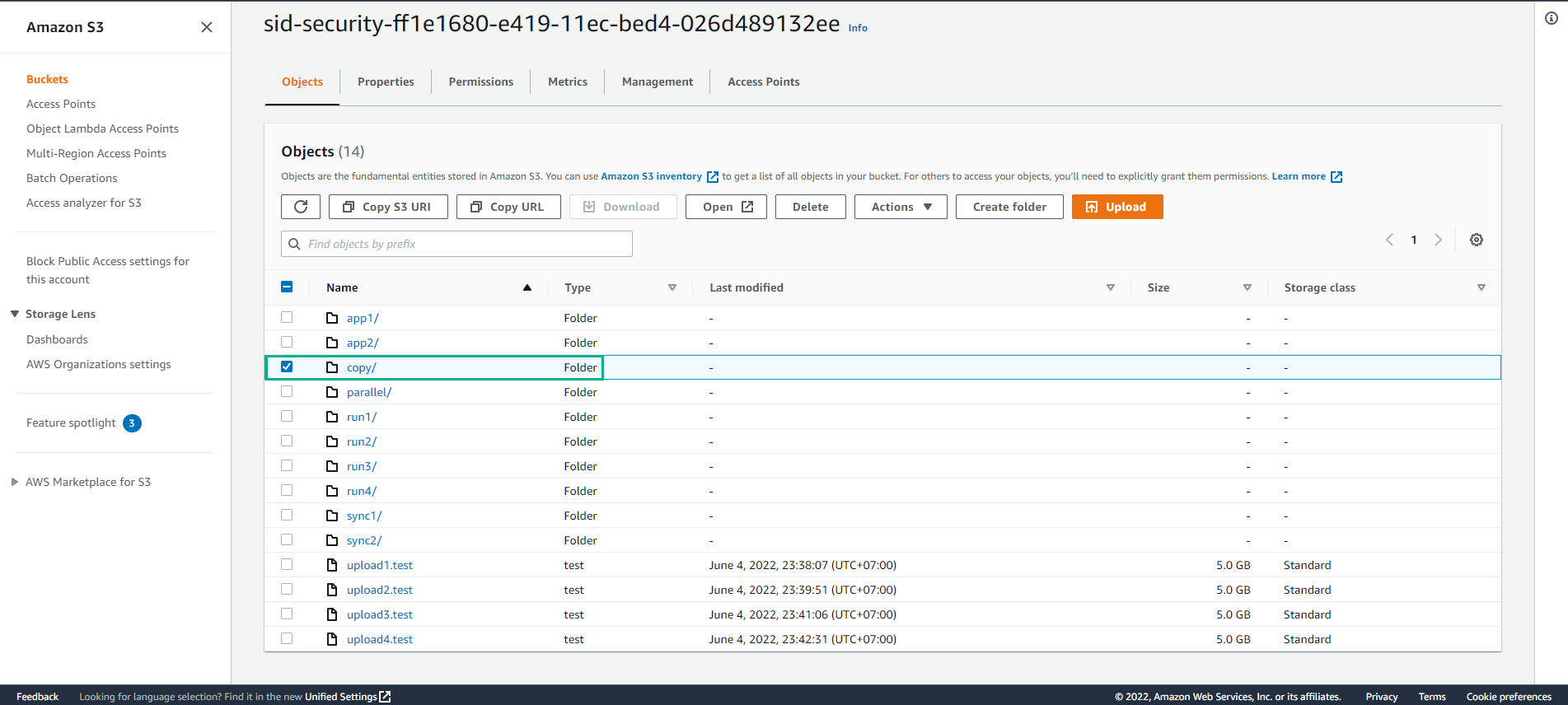
Task: Click the orange Upload button
Action: pos(1117,207)
